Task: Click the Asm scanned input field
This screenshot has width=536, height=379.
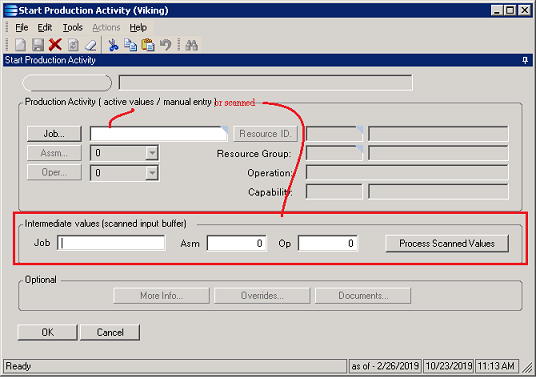Action: coord(237,243)
